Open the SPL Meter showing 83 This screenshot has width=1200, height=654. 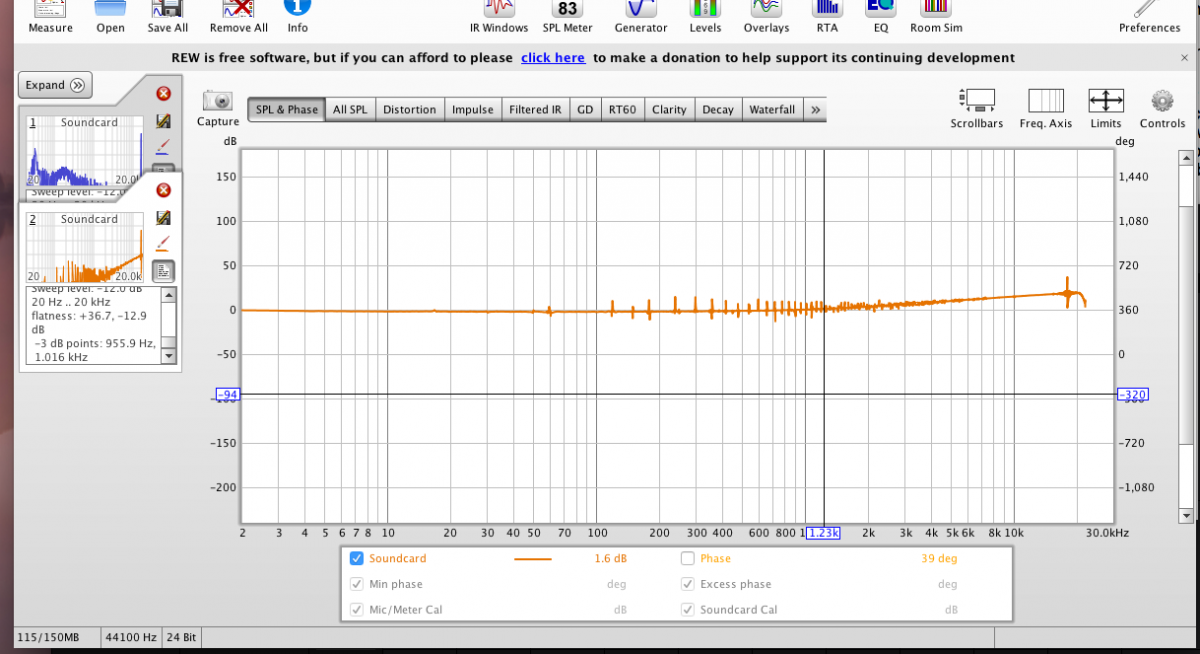(x=567, y=9)
